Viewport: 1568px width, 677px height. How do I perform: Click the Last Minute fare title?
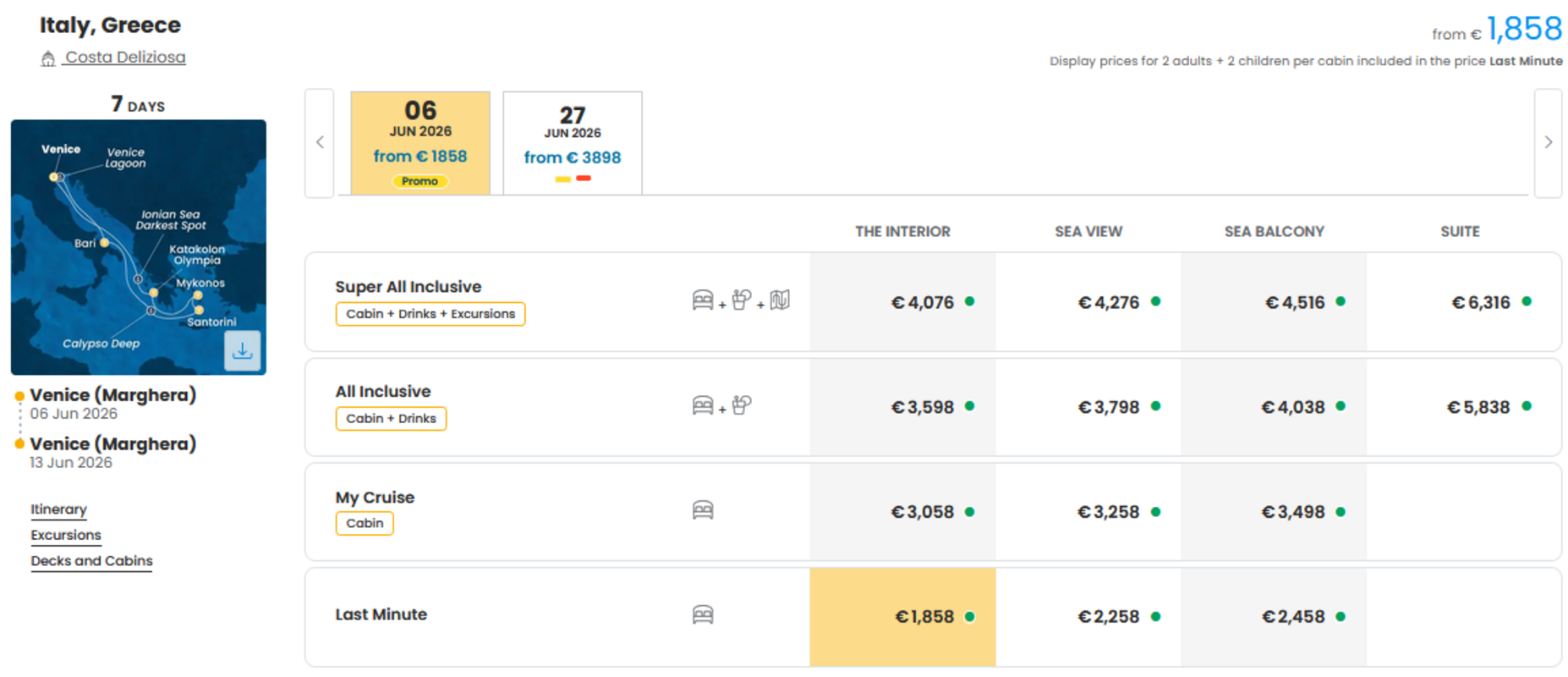click(381, 614)
